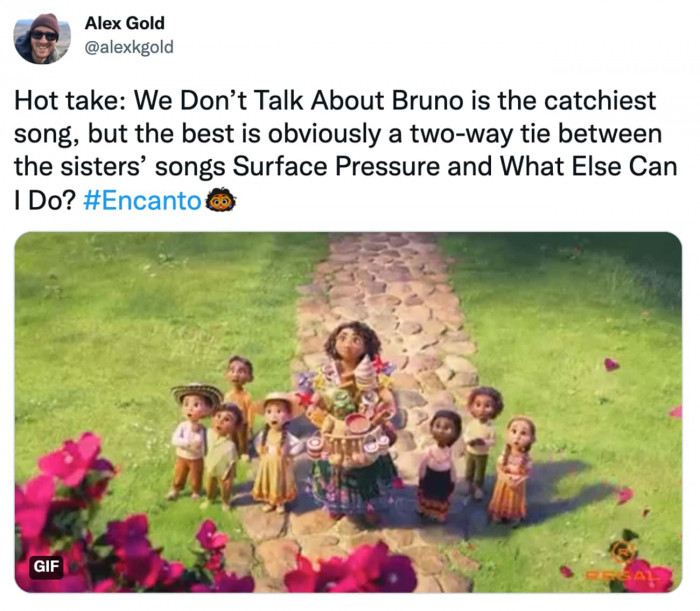The height and width of the screenshot is (611, 700).
Task: Click Alex Gold's profile avatar
Action: (x=43, y=39)
